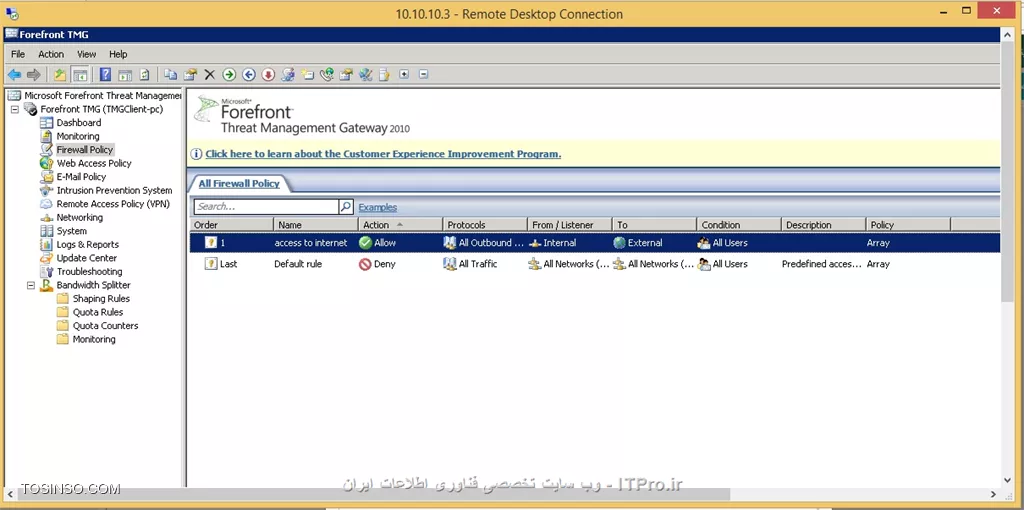Click the 'access to internet' rule name
1024x510 pixels.
(311, 243)
